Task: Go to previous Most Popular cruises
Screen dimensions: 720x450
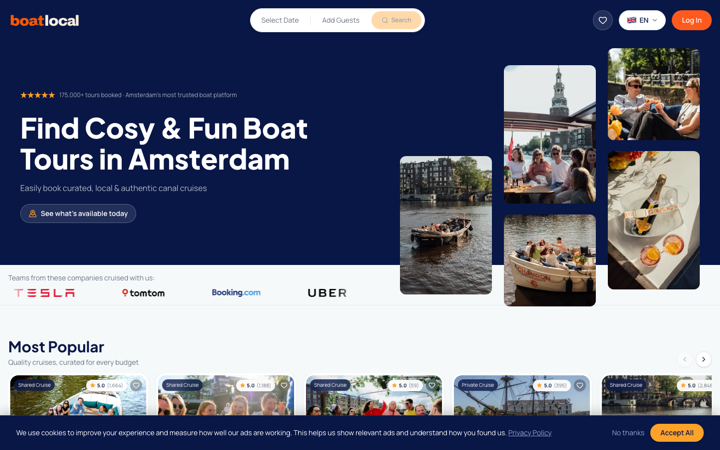Action: 685,359
